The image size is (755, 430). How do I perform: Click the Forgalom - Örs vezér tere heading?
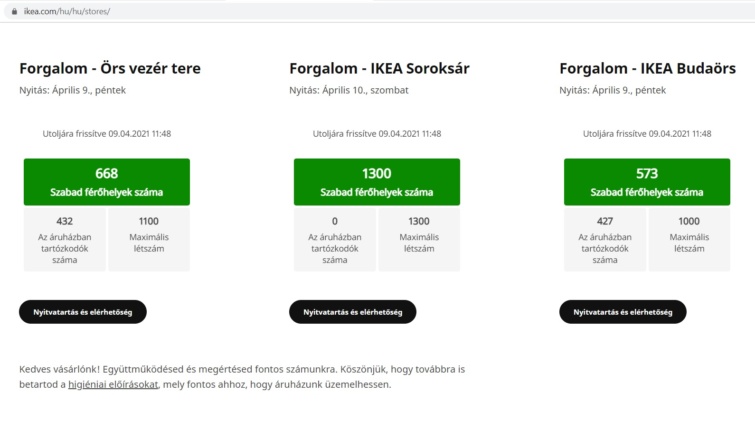110,69
